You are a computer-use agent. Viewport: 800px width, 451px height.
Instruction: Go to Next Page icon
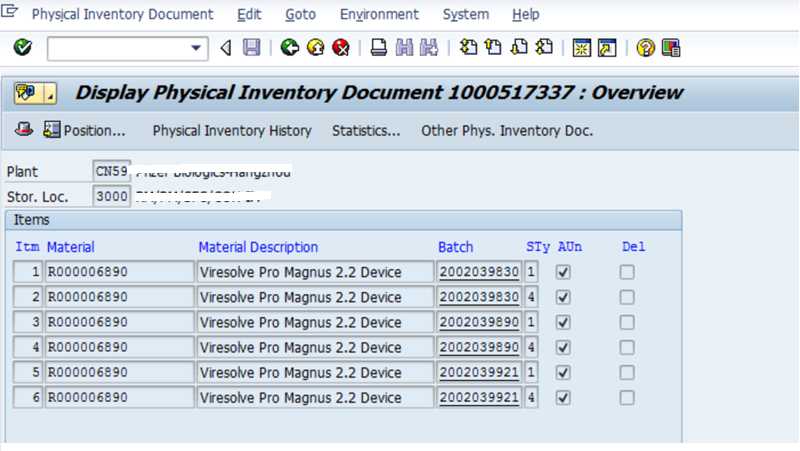click(x=519, y=47)
